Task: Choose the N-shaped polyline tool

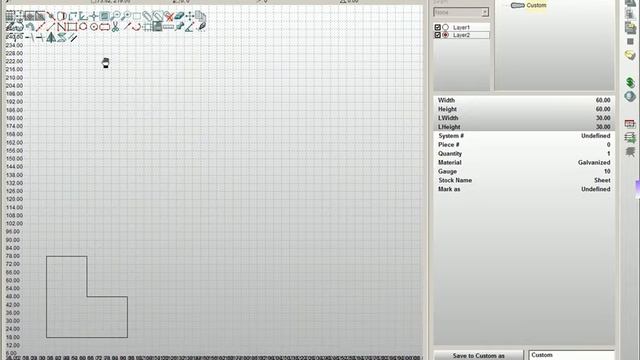Action: (62, 27)
